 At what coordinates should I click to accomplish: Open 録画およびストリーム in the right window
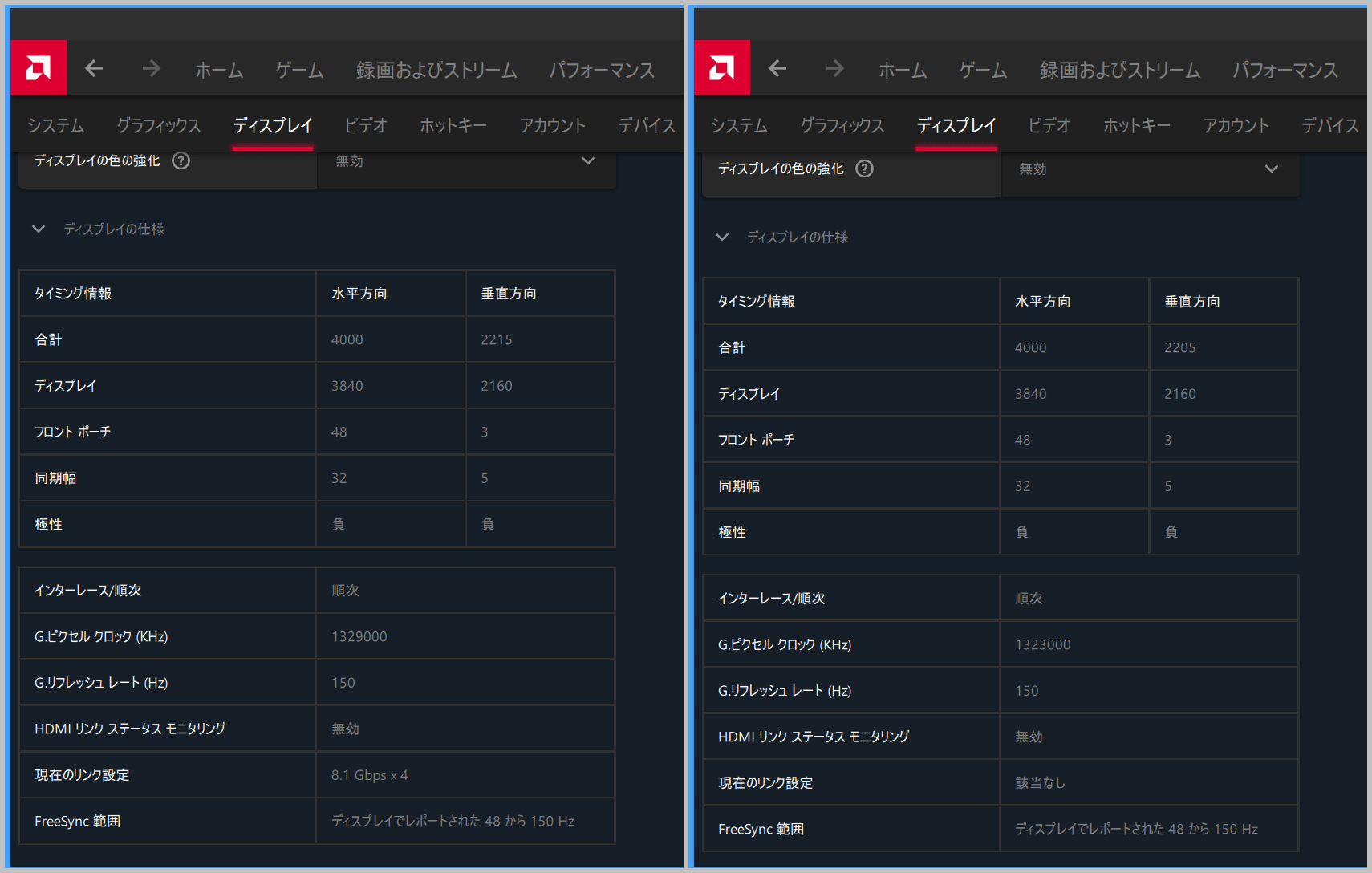tap(1120, 70)
